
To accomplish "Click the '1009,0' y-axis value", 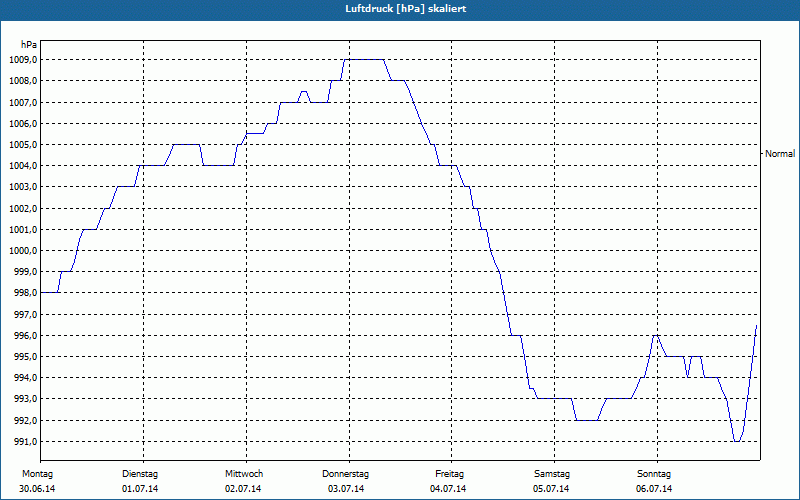I will pos(23,60).
